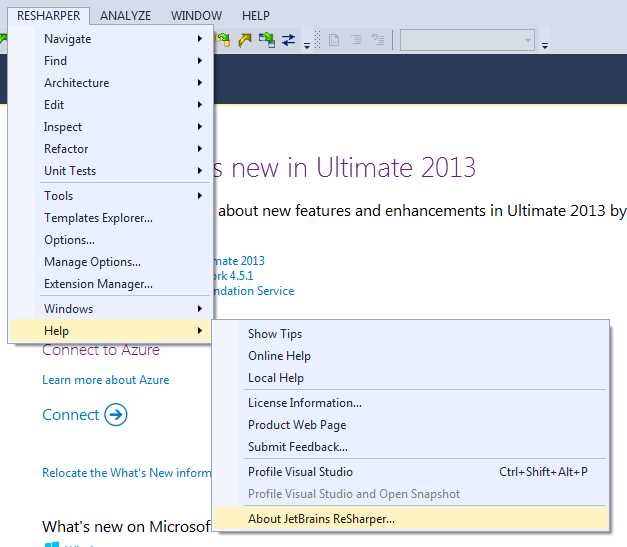Open the WINDOW menu
Screen dimensions: 627x547
196,16
